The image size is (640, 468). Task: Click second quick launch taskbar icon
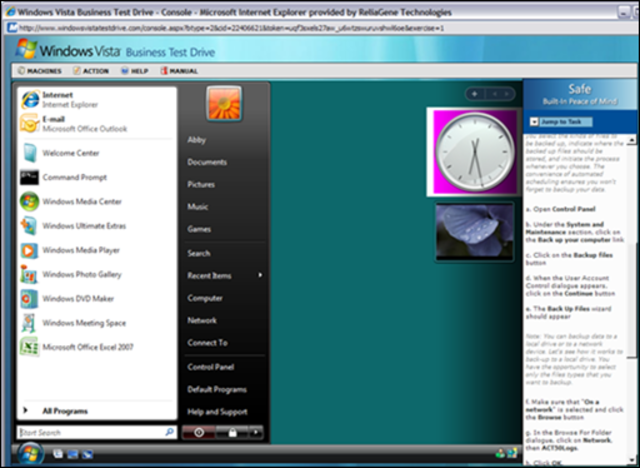tap(73, 454)
